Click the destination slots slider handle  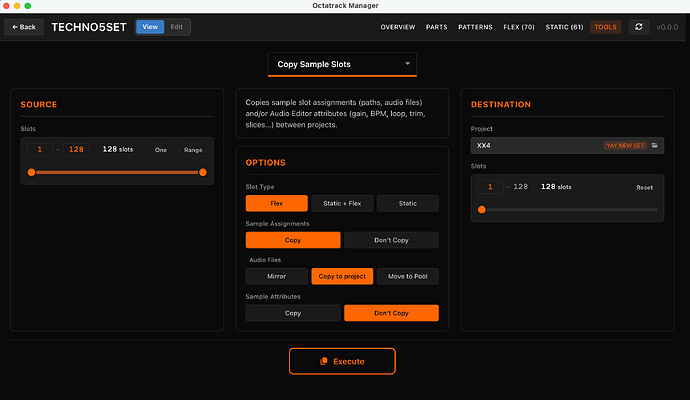point(482,209)
